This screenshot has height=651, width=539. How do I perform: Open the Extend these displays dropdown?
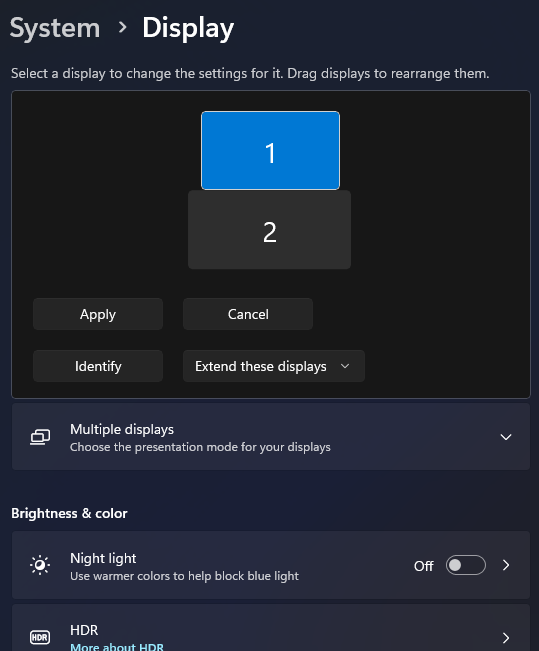click(274, 366)
